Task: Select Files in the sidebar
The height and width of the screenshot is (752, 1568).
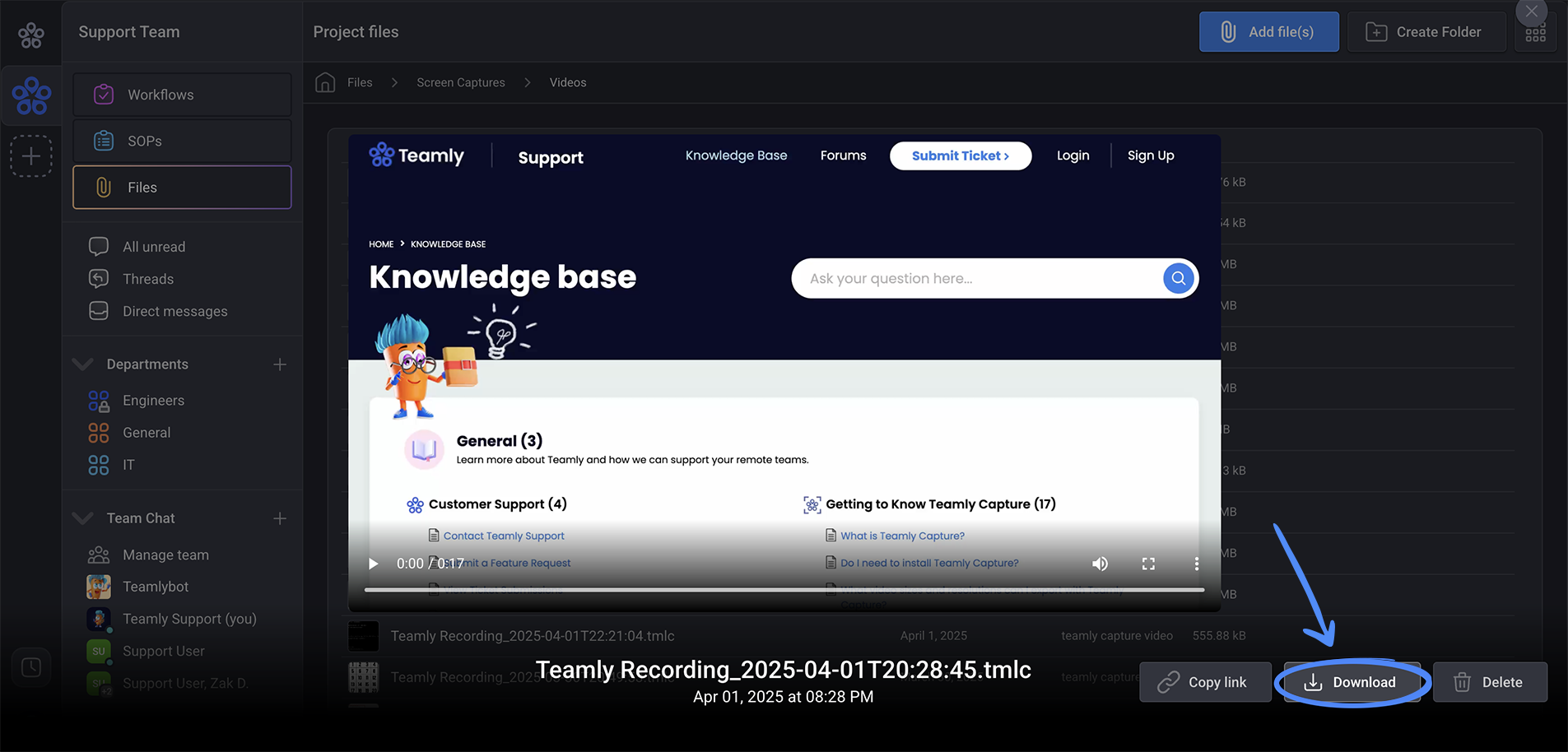Action: [182, 188]
